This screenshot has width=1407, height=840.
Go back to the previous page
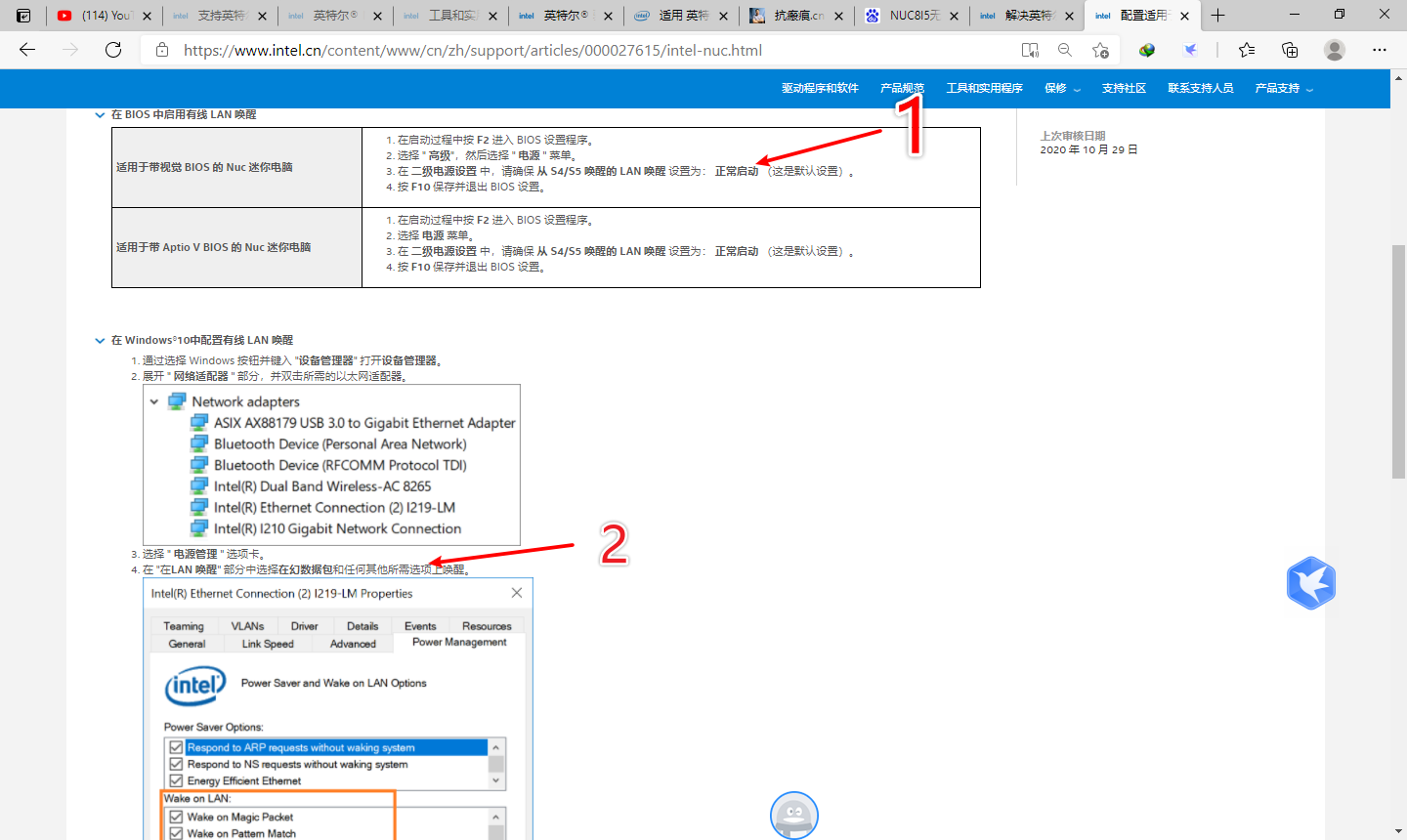tap(27, 50)
